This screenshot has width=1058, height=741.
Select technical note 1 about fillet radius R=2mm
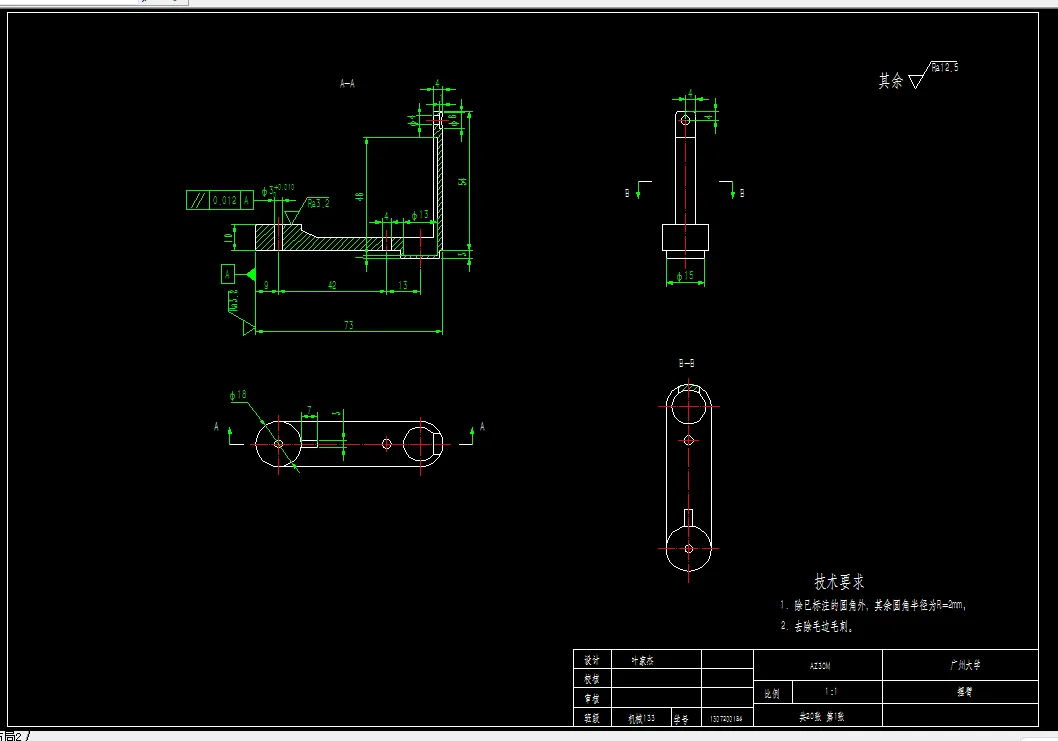click(874, 605)
